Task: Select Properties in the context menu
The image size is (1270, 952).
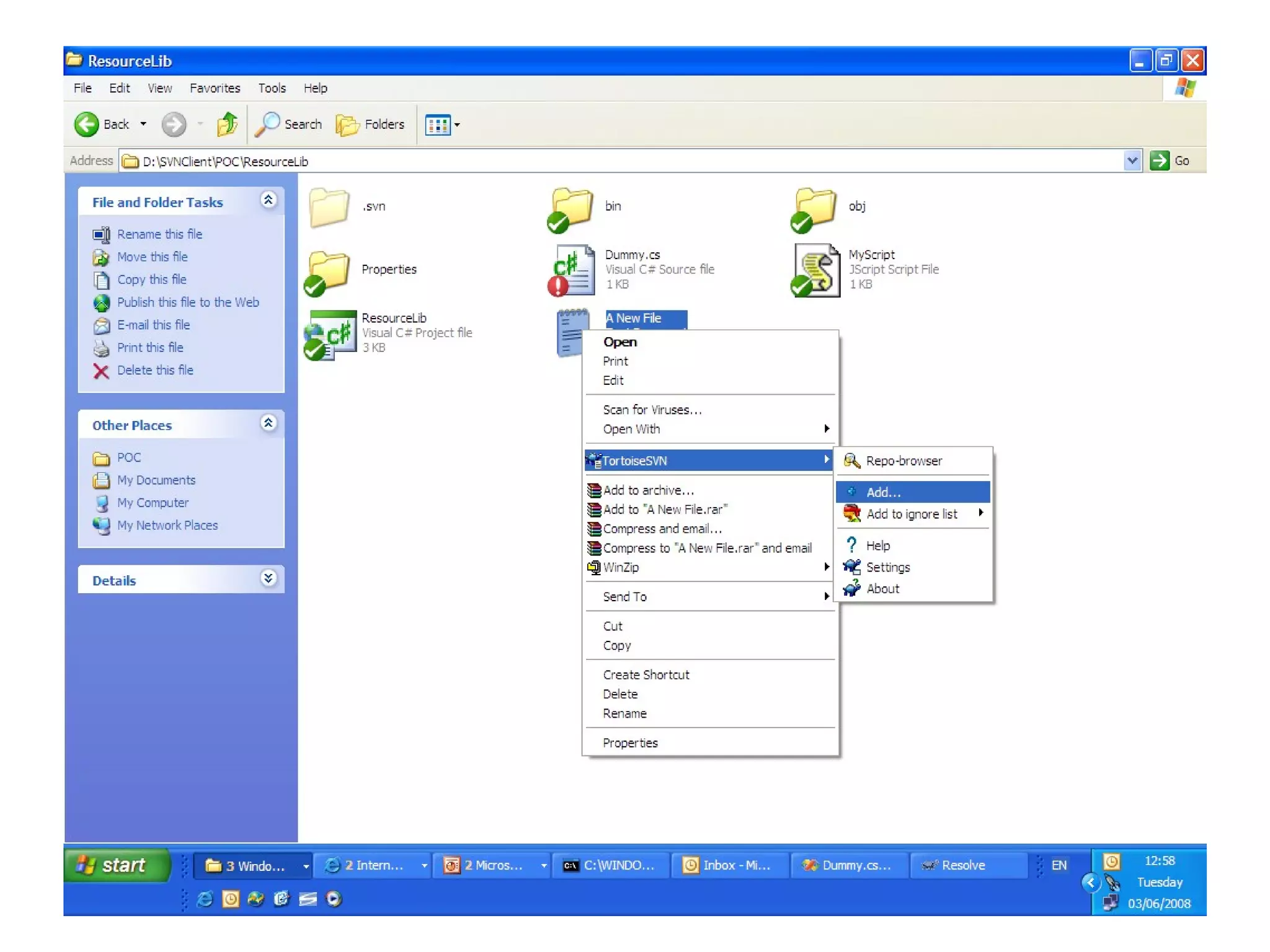Action: pyautogui.click(x=630, y=743)
